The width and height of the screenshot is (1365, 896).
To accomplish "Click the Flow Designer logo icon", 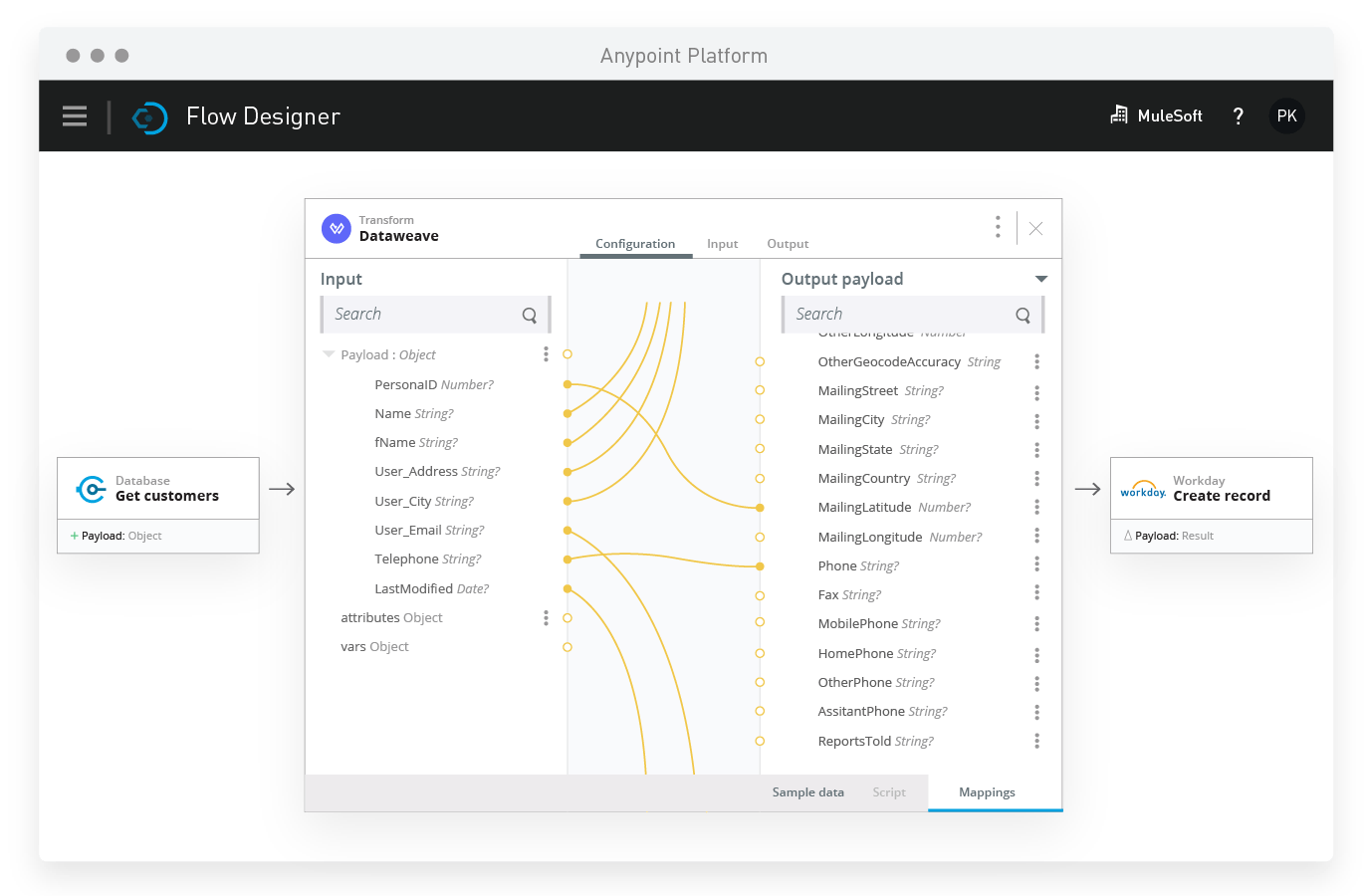I will [x=149, y=117].
